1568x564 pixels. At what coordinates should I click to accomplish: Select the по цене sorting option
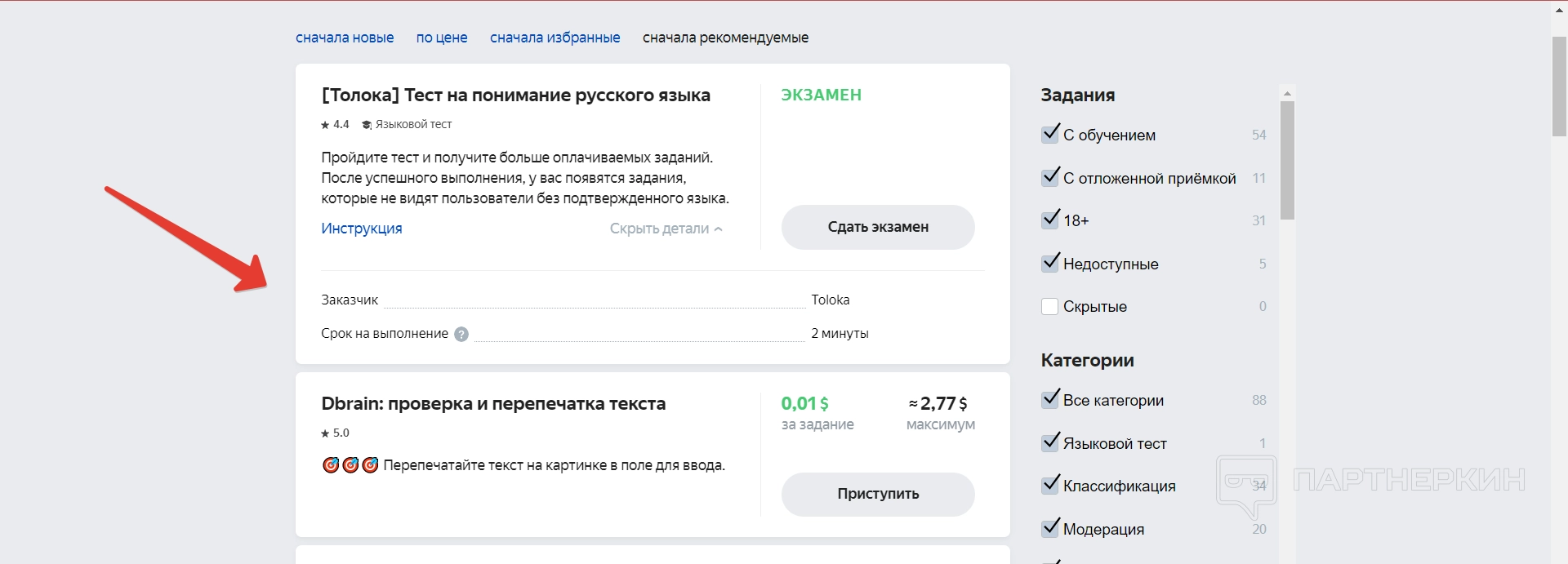tap(442, 38)
